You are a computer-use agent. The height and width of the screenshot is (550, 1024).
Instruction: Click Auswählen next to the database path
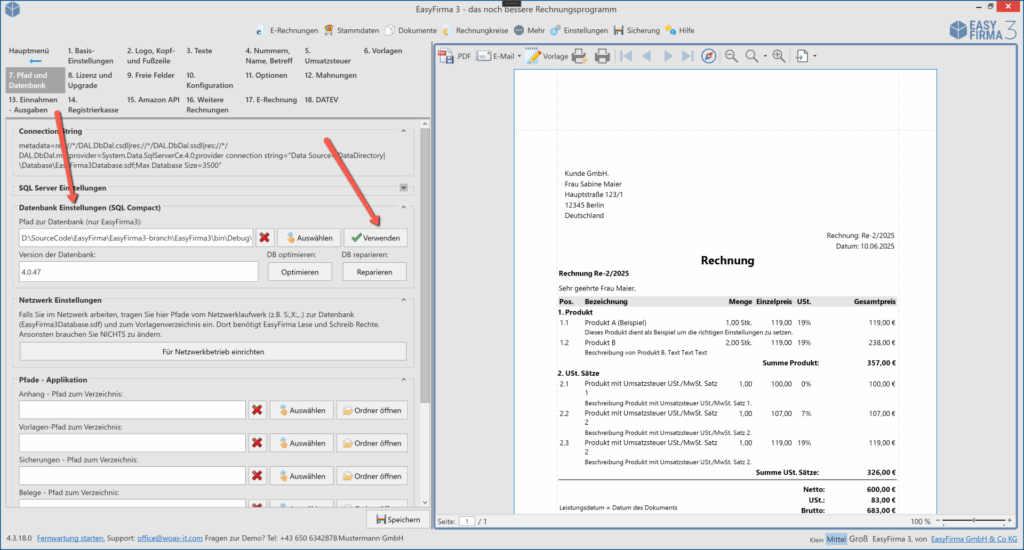pos(309,238)
